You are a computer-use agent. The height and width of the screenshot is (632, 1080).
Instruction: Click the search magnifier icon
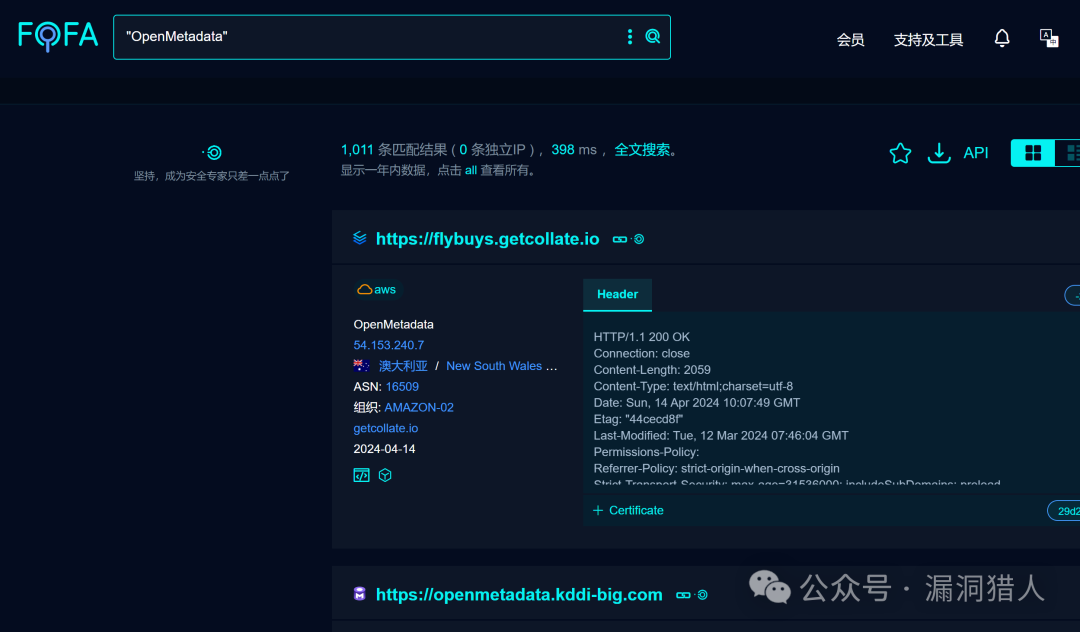click(652, 36)
